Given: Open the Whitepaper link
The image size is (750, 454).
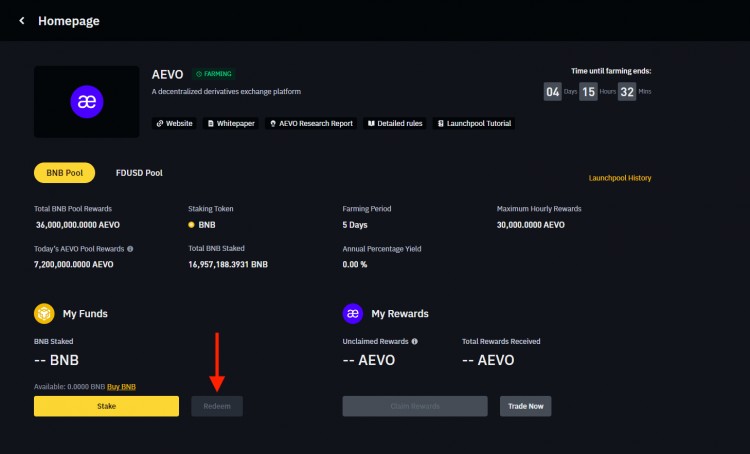Looking at the screenshot, I should point(231,123).
